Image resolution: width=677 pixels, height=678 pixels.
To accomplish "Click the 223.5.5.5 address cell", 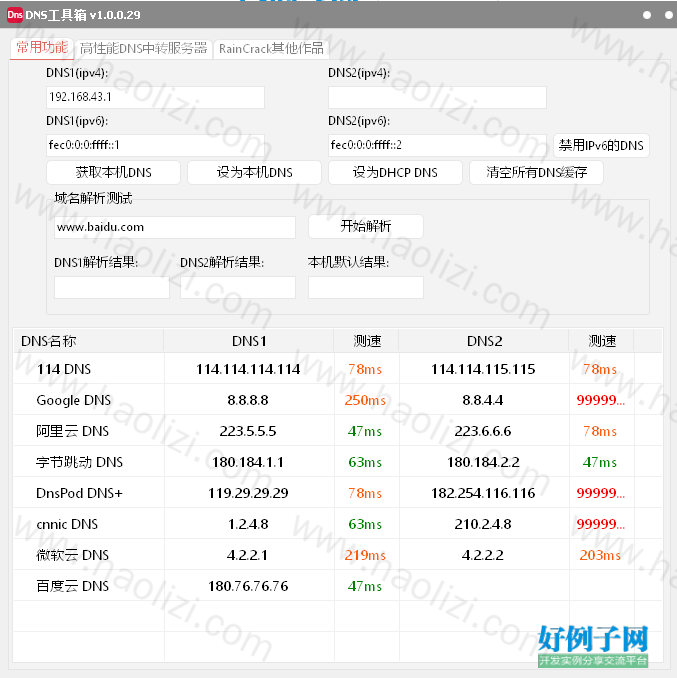I will tap(248, 431).
